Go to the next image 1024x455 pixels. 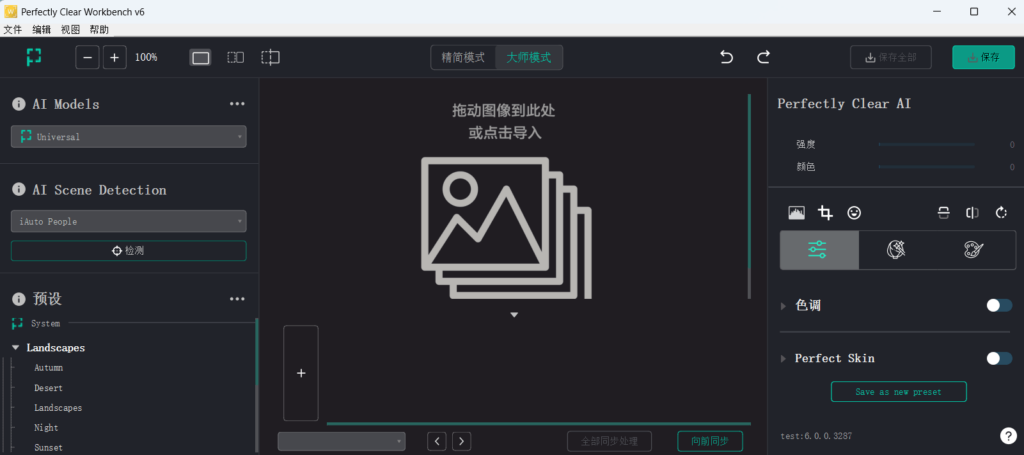(x=462, y=442)
